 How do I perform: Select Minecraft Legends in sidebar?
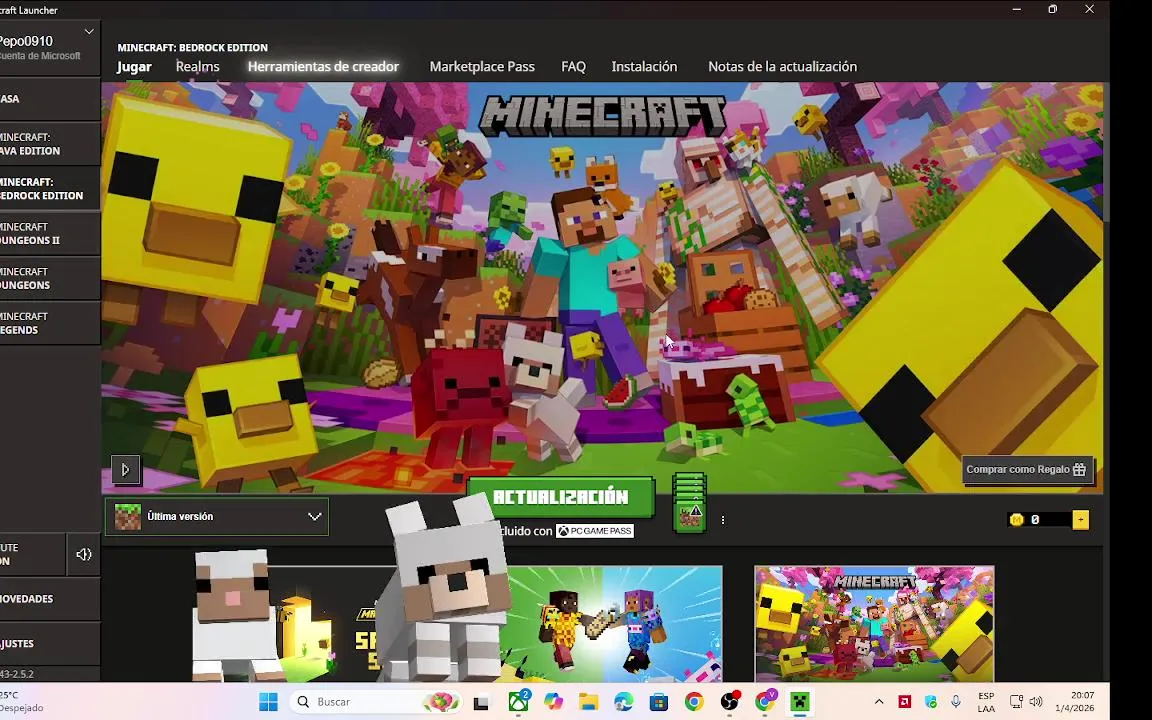[50, 323]
